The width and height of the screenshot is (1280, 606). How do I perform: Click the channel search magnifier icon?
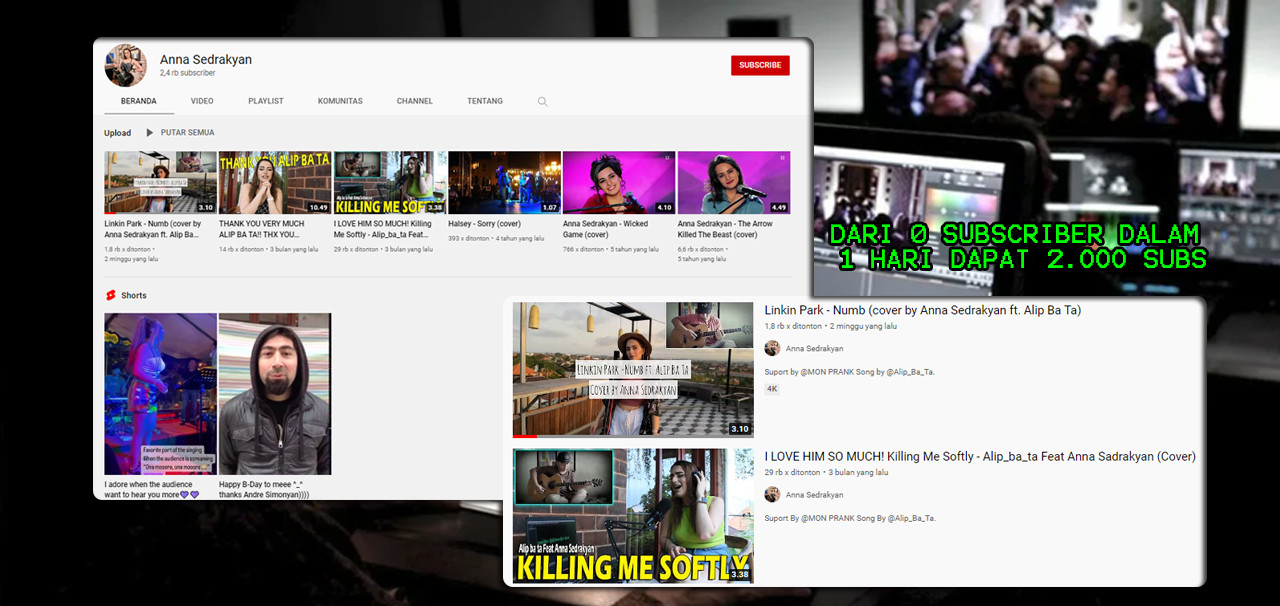pyautogui.click(x=543, y=101)
